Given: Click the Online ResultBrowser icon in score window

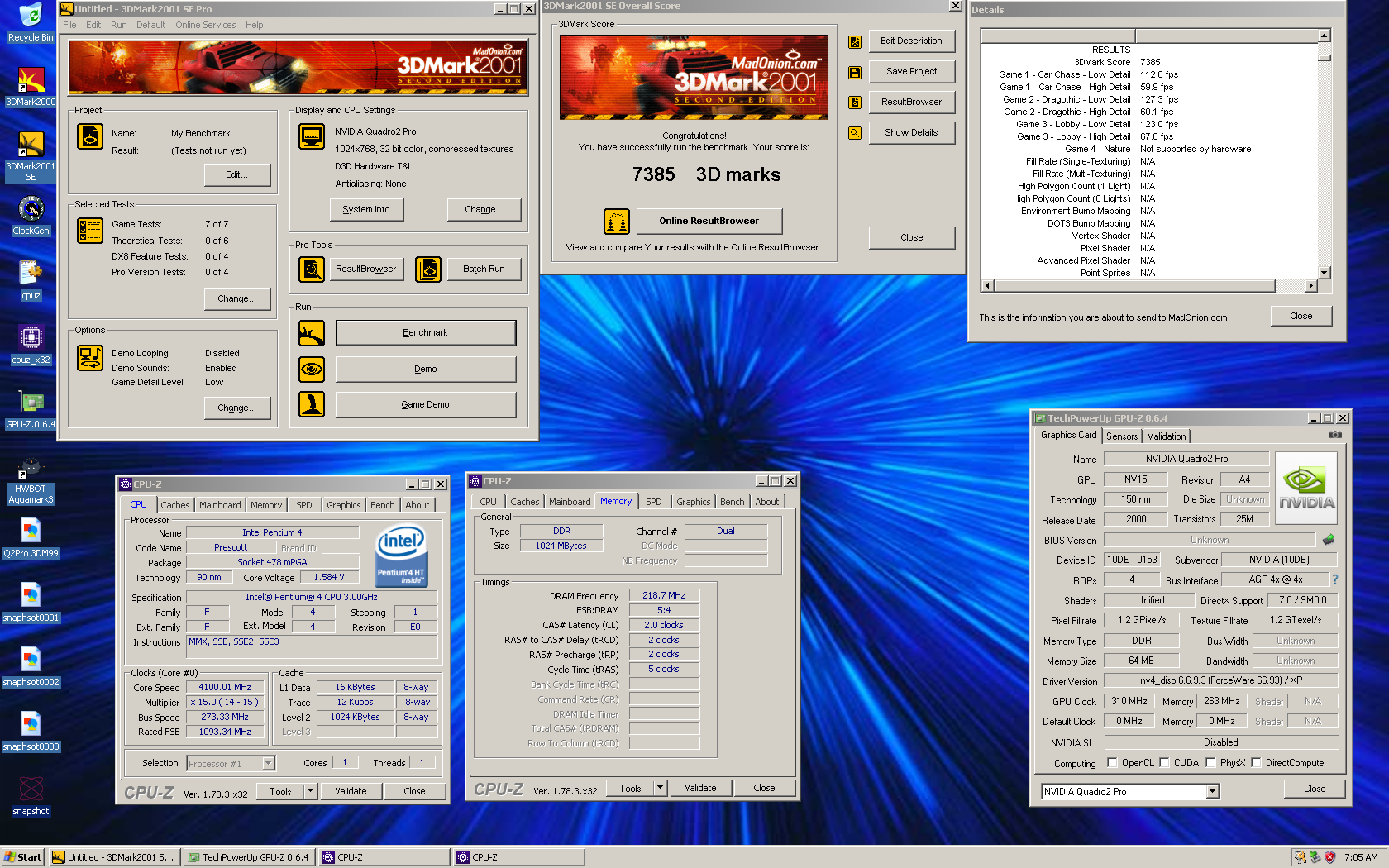Looking at the screenshot, I should coord(617,222).
